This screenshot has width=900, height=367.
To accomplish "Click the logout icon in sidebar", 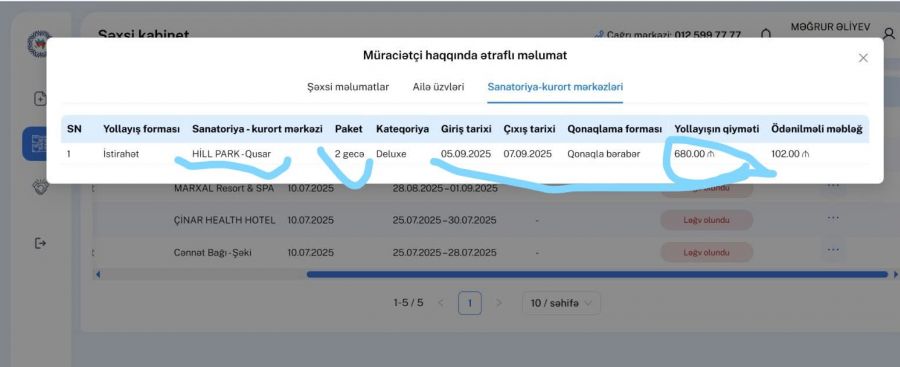I will click(40, 243).
